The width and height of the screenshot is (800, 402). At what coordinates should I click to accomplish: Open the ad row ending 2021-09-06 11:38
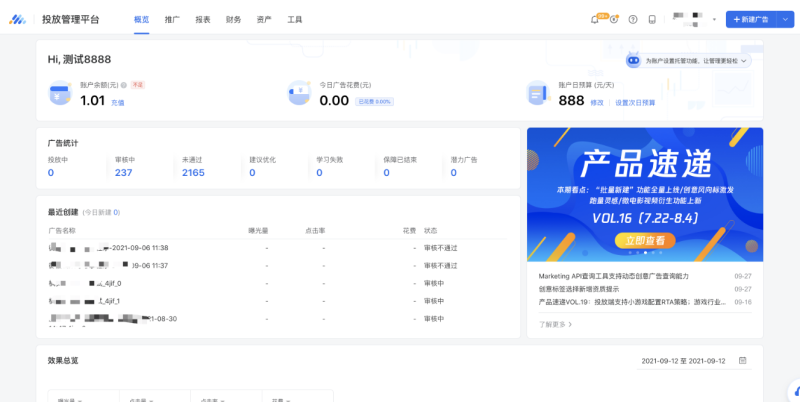[108, 248]
